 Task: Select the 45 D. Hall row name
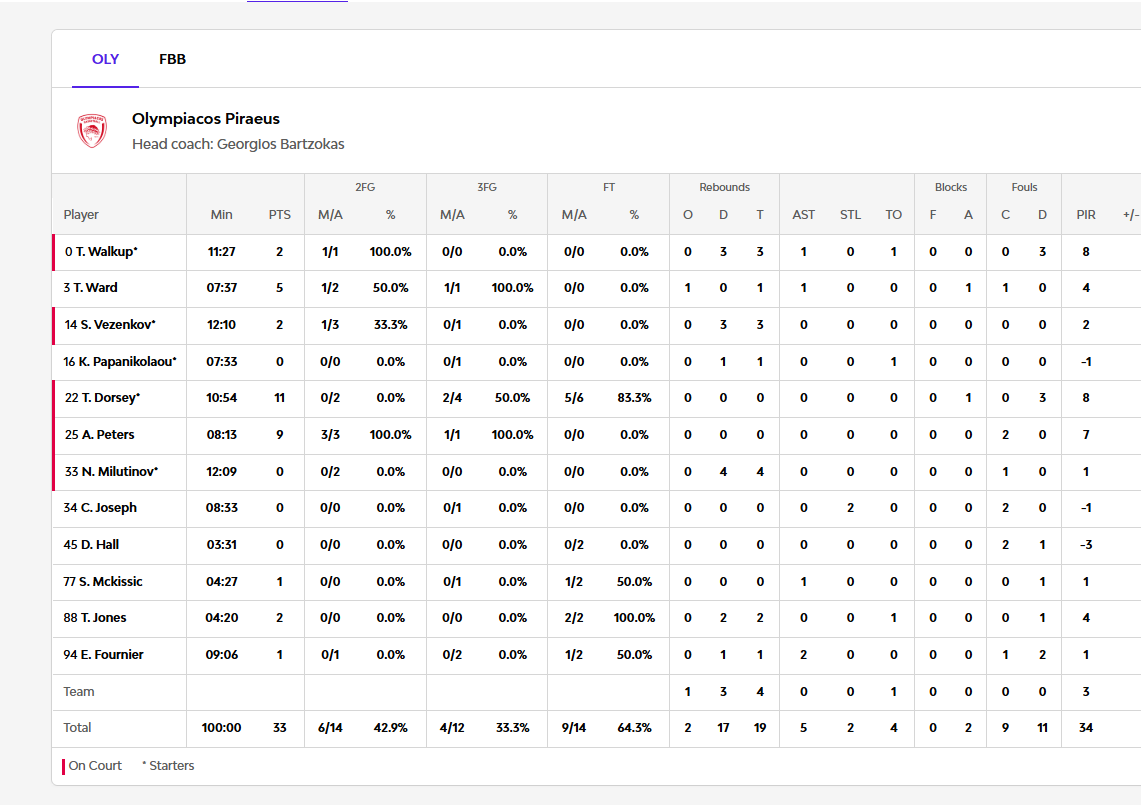91,544
